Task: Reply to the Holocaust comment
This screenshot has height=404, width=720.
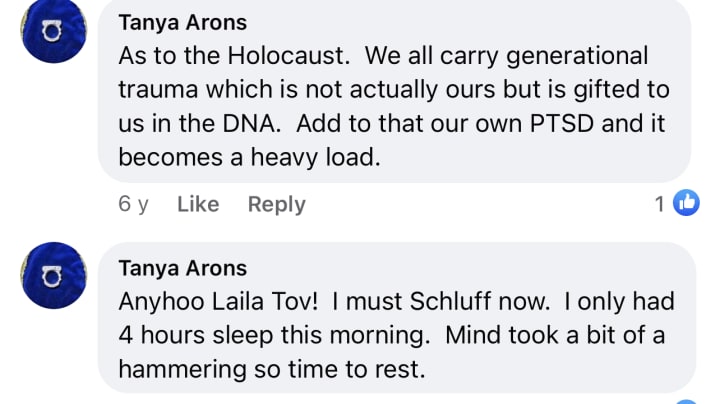Action: point(276,204)
